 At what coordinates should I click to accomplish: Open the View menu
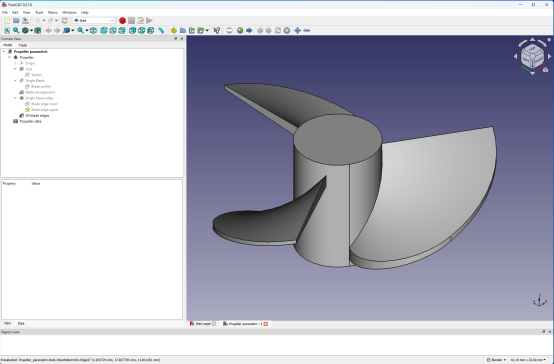26,12
